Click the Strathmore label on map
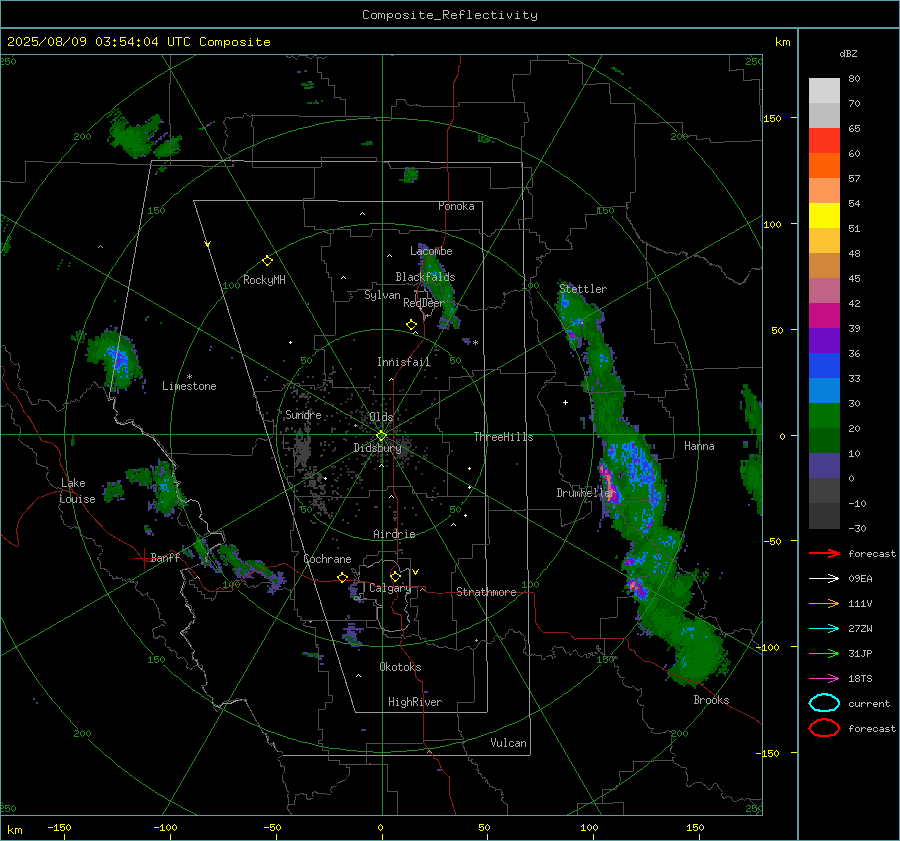This screenshot has width=900, height=841. click(486, 592)
